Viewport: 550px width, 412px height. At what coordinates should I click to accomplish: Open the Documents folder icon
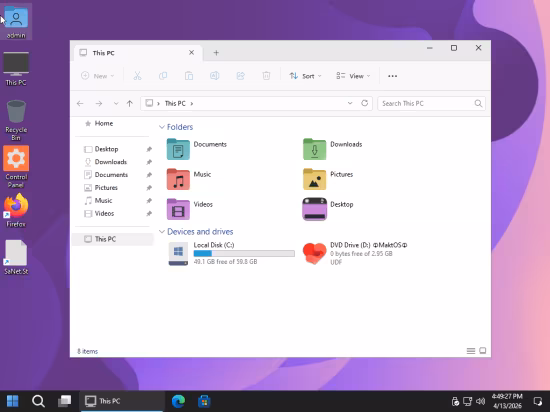click(178, 149)
